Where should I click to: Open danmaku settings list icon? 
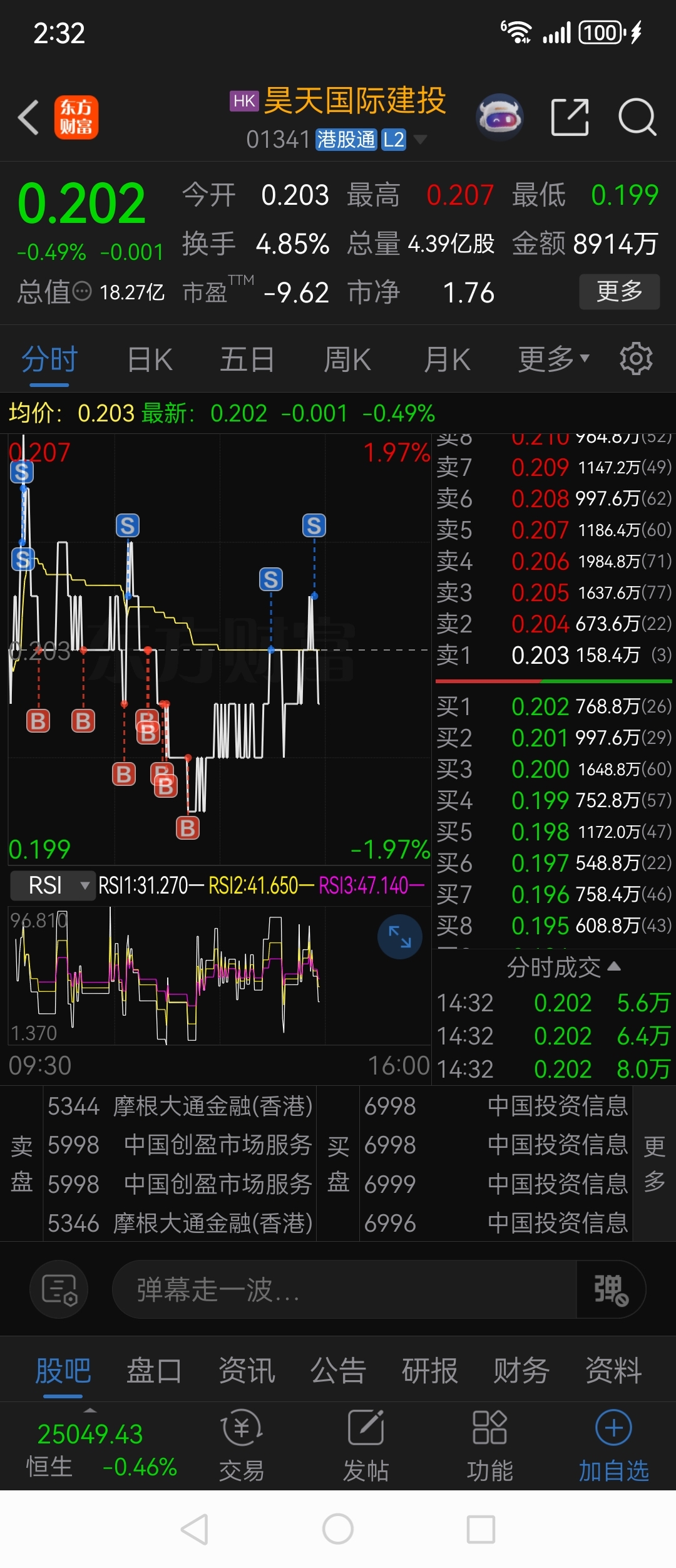(59, 1290)
